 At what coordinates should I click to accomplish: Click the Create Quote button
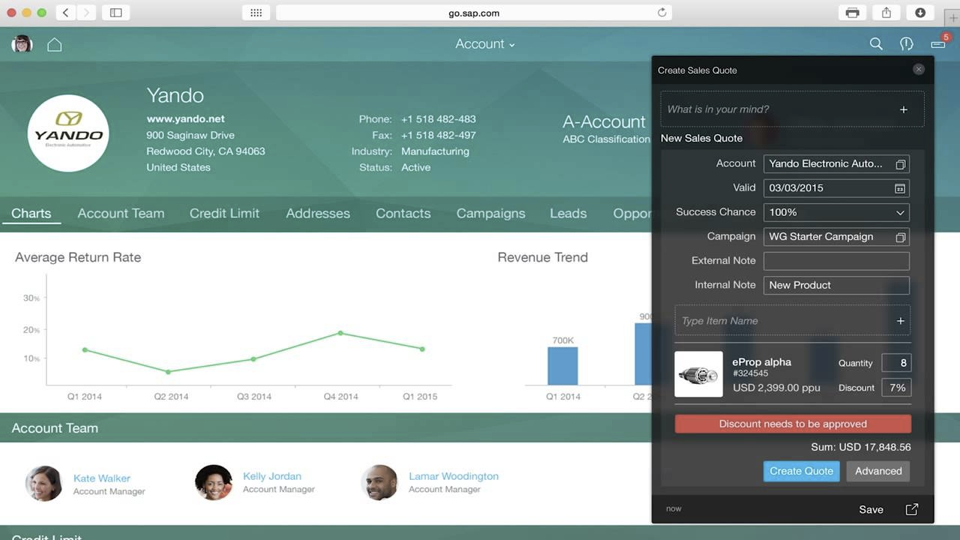pos(801,471)
